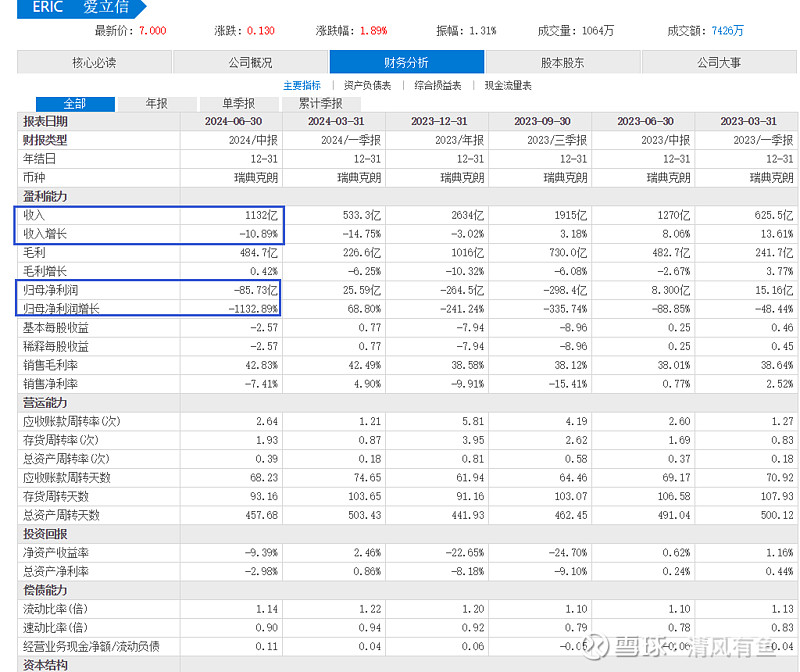Select the 财务分析 tab

click(x=407, y=62)
